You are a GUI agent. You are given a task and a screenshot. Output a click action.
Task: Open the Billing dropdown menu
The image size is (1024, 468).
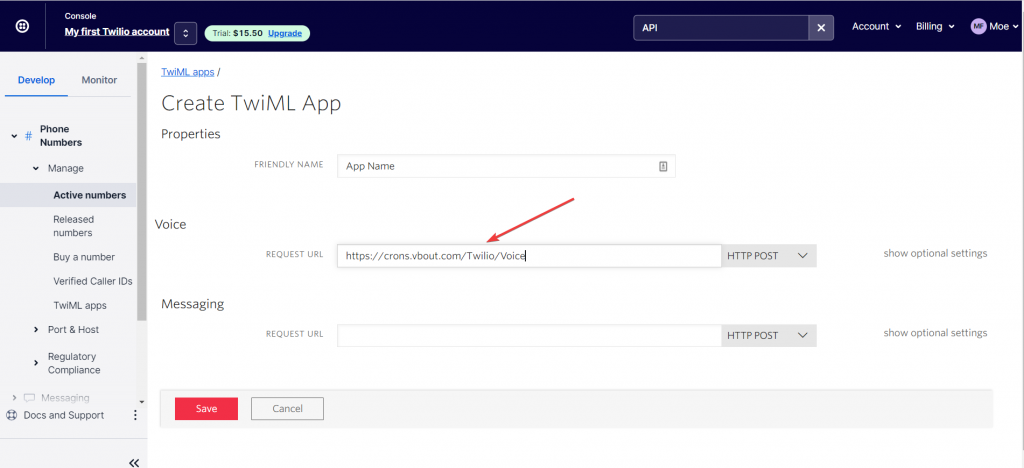[x=935, y=27]
